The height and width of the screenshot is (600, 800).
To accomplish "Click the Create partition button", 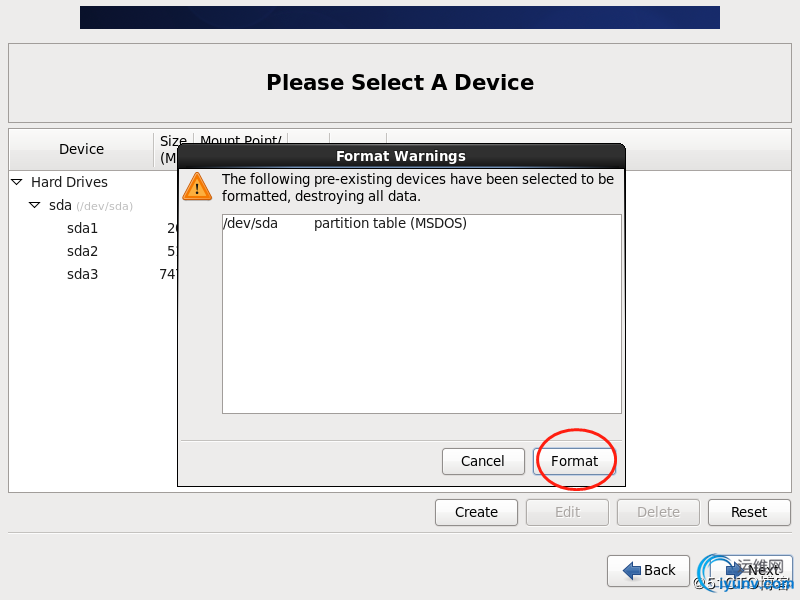I will pos(476,512).
